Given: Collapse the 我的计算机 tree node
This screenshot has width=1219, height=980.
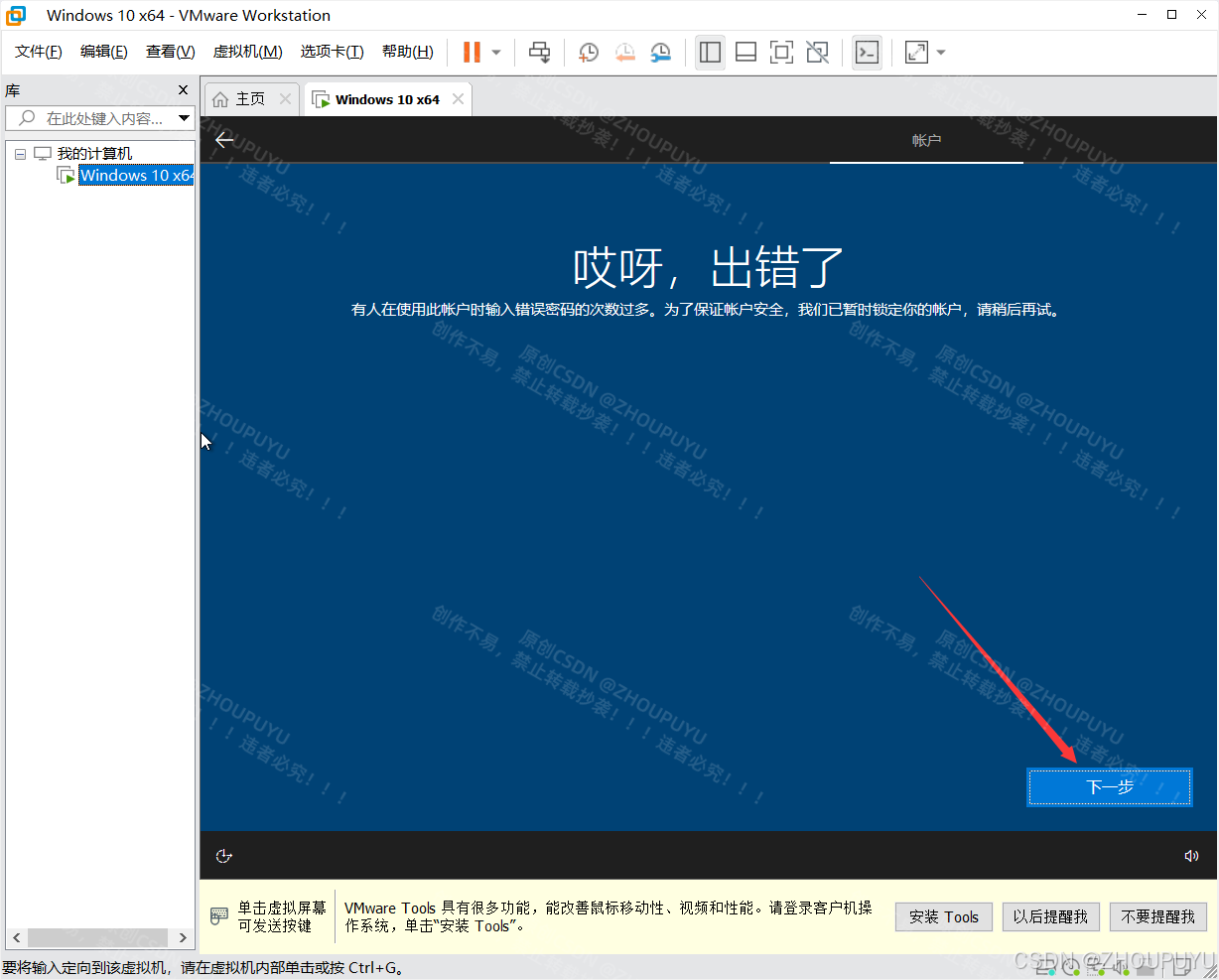Looking at the screenshot, I should 20,154.
